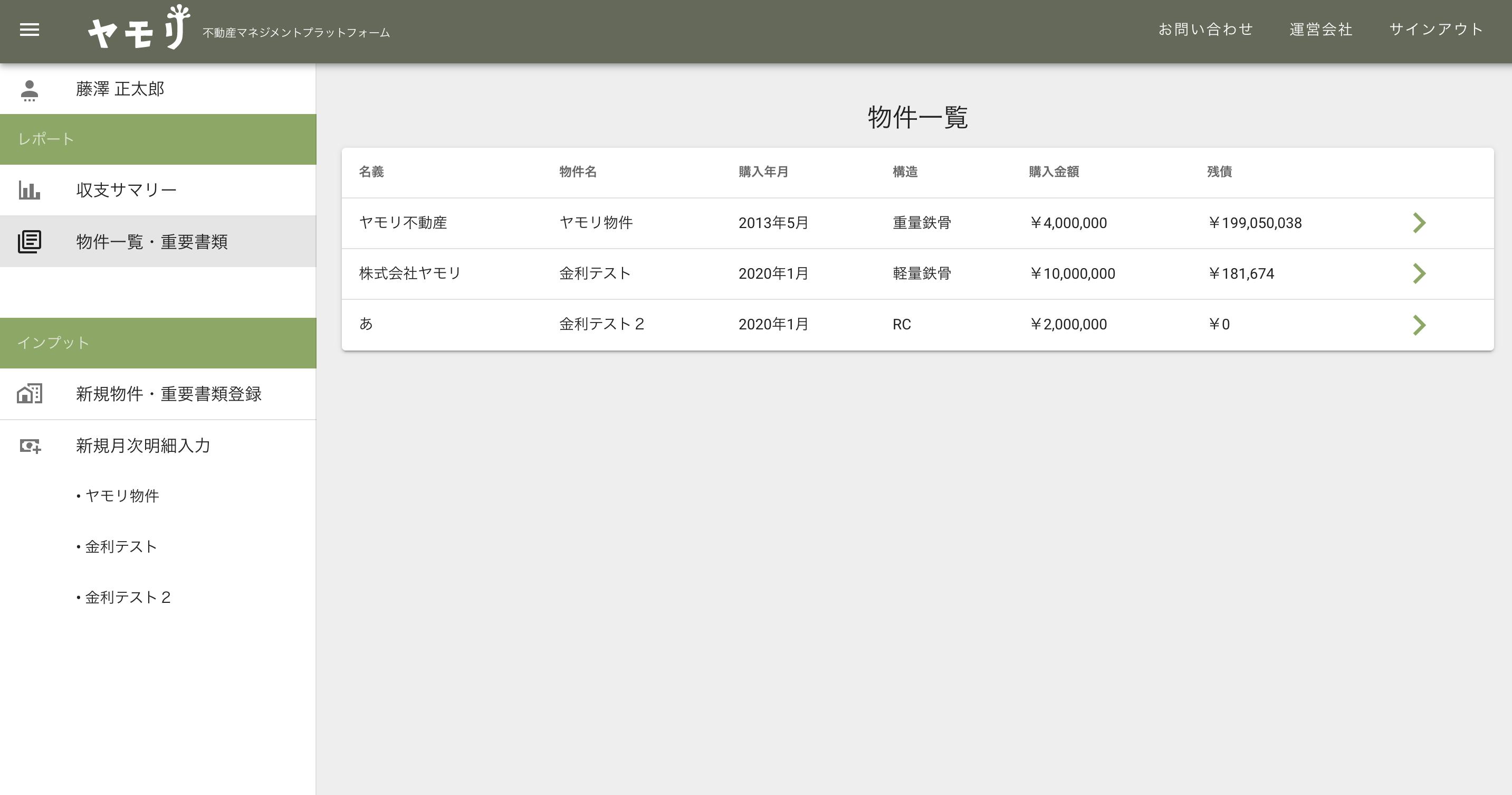The width and height of the screenshot is (1512, 795).
Task: Click the 軽量鉄骨 structure cell
Action: point(922,273)
